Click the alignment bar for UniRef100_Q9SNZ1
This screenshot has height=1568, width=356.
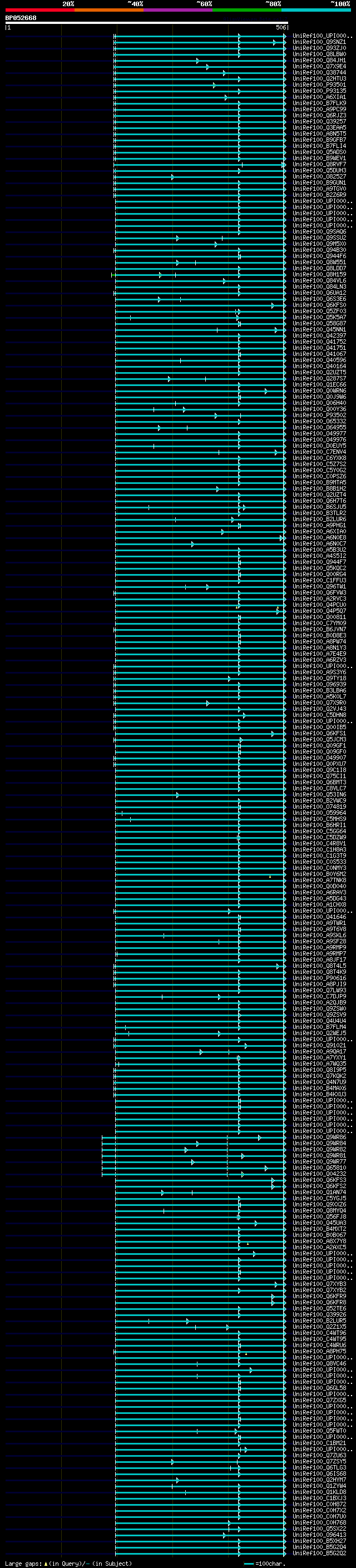[200, 43]
